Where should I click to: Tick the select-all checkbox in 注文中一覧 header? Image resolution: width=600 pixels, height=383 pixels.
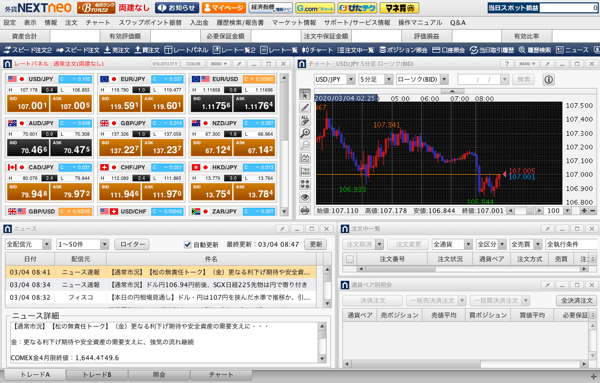coord(349,259)
